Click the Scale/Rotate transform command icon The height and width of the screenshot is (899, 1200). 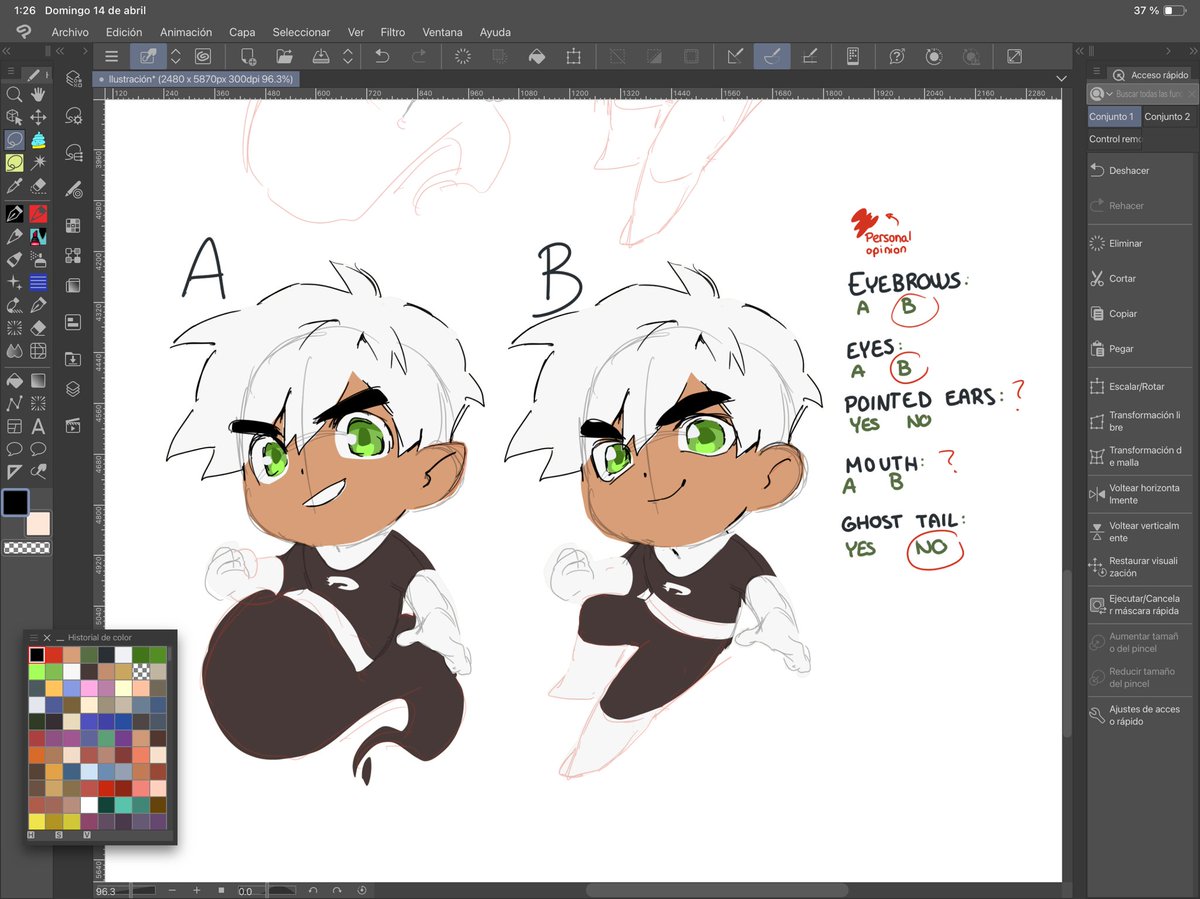[573, 57]
